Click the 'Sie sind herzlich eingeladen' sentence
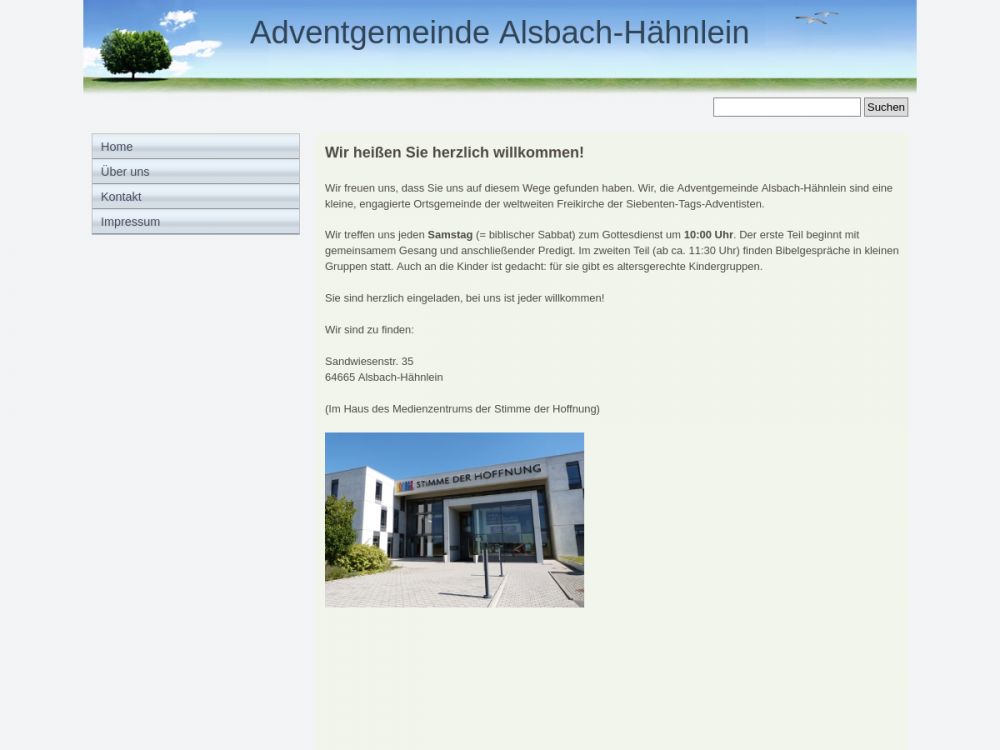 464,298
